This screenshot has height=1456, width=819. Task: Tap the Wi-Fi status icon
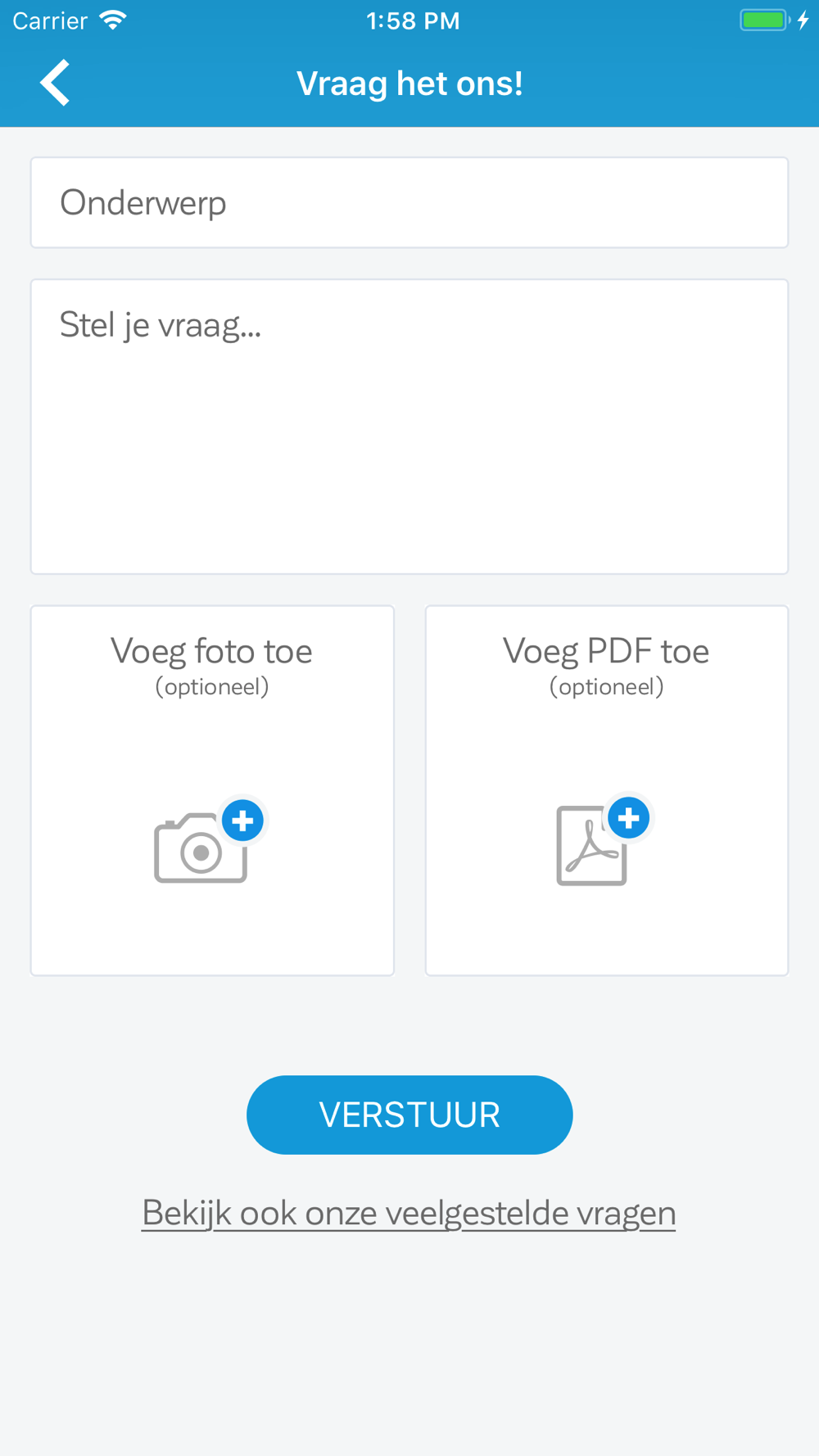coord(113,20)
